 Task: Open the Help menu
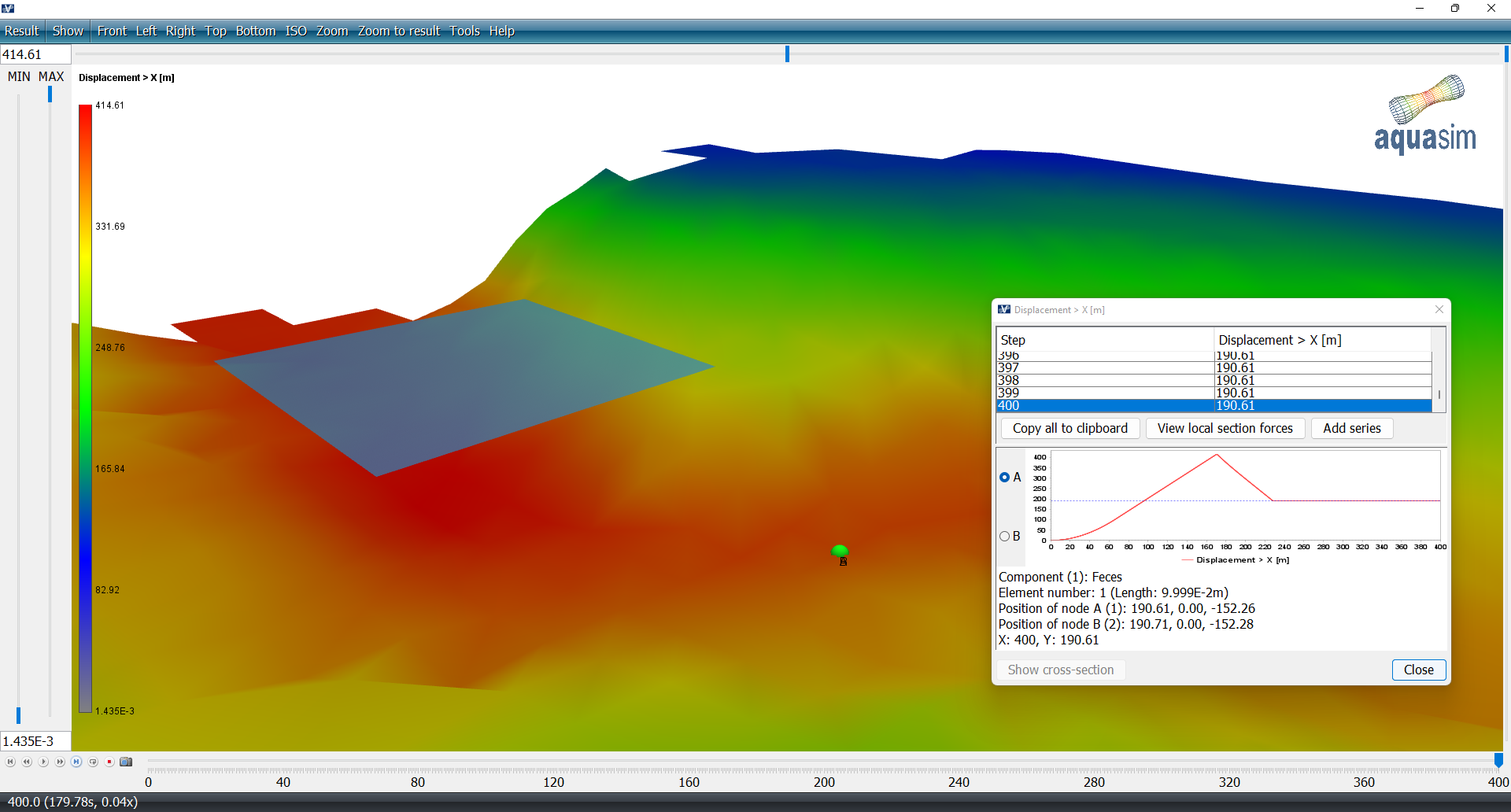click(x=501, y=31)
